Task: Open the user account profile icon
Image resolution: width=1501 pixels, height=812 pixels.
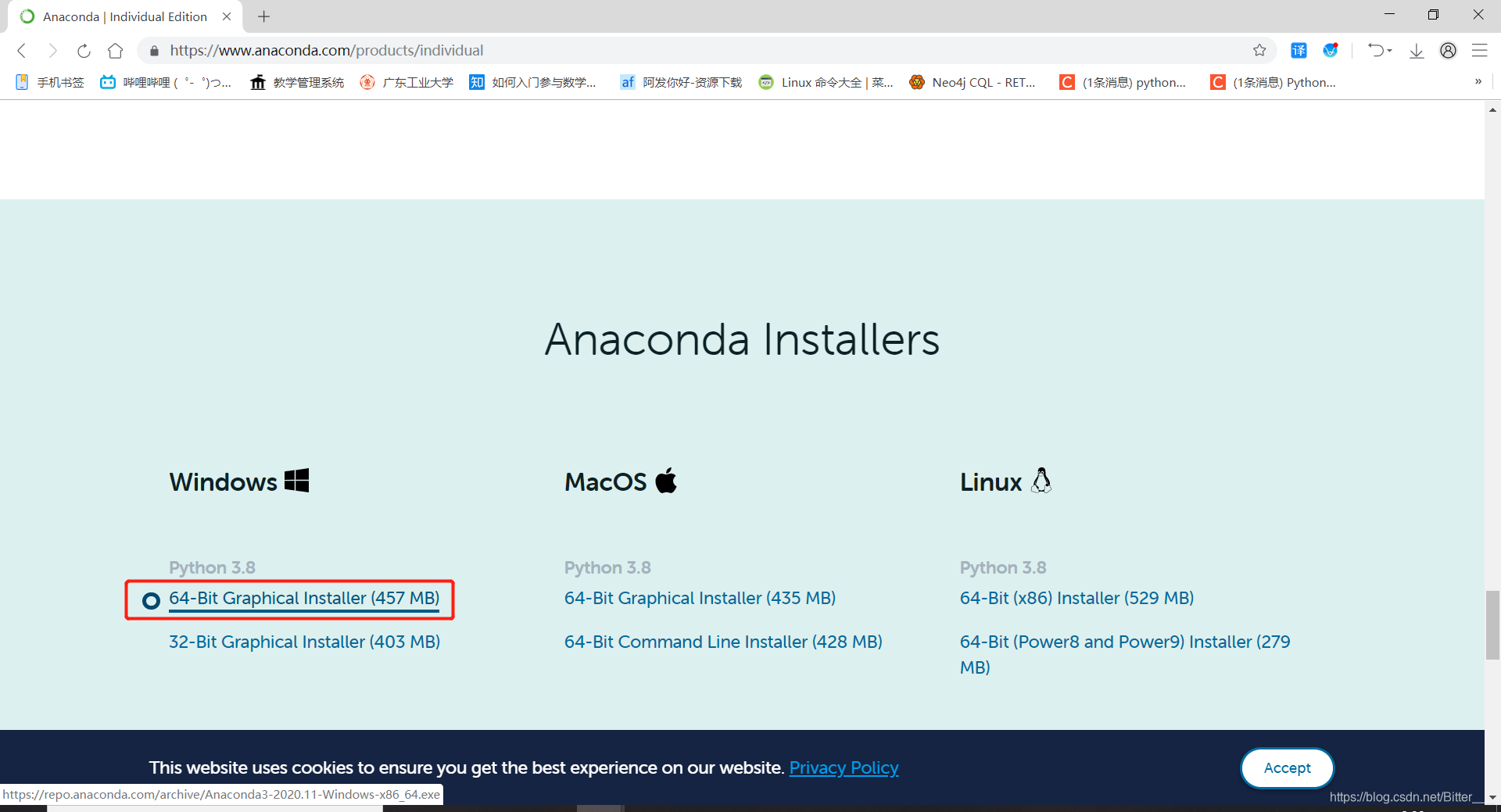Action: click(1448, 51)
